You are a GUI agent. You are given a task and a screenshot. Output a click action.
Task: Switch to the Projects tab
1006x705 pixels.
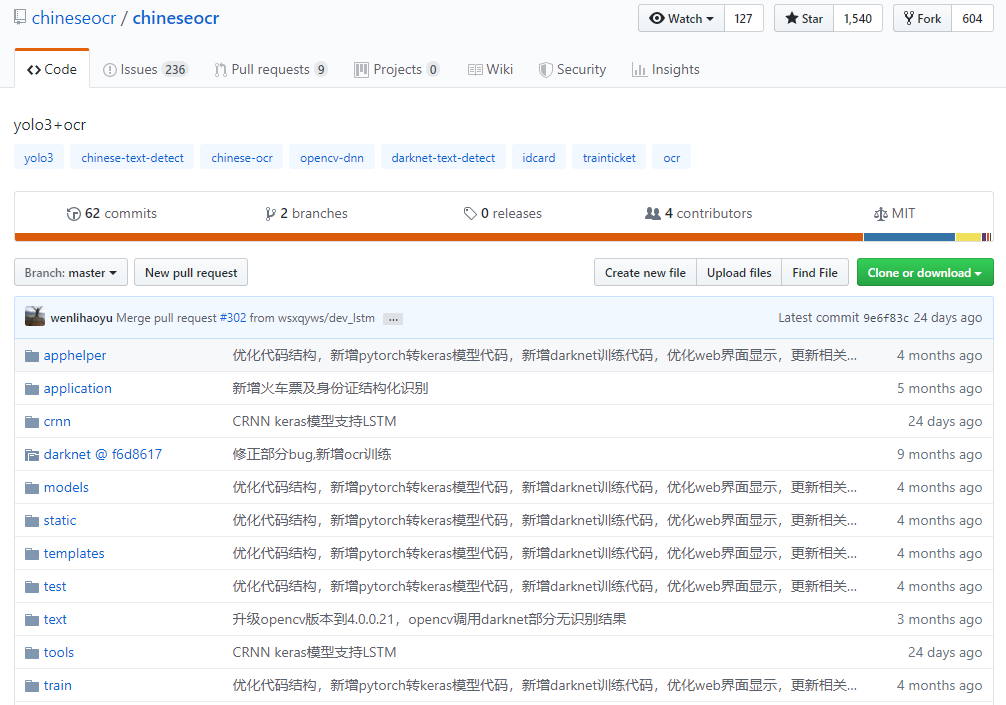click(x=396, y=69)
